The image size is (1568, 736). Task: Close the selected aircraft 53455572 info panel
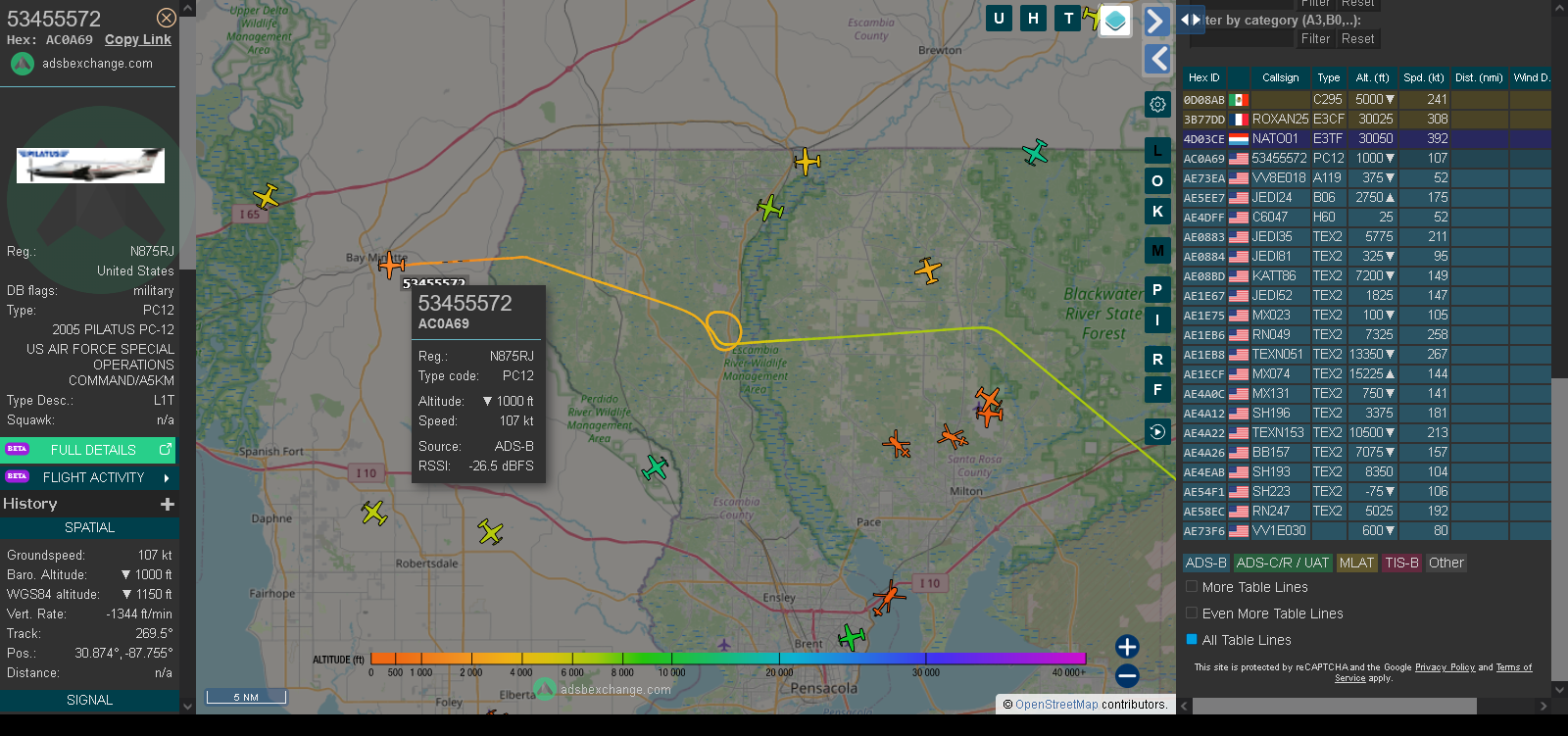[x=167, y=18]
